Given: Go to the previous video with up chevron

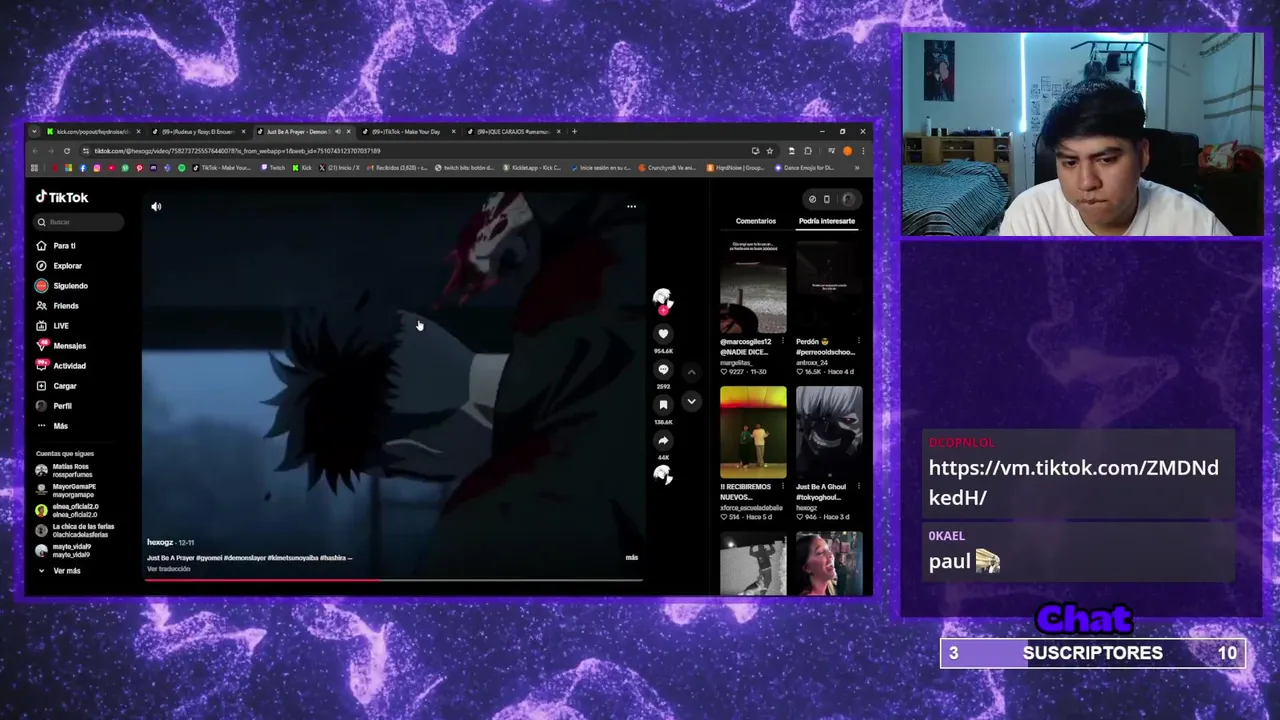Looking at the screenshot, I should point(691,372).
